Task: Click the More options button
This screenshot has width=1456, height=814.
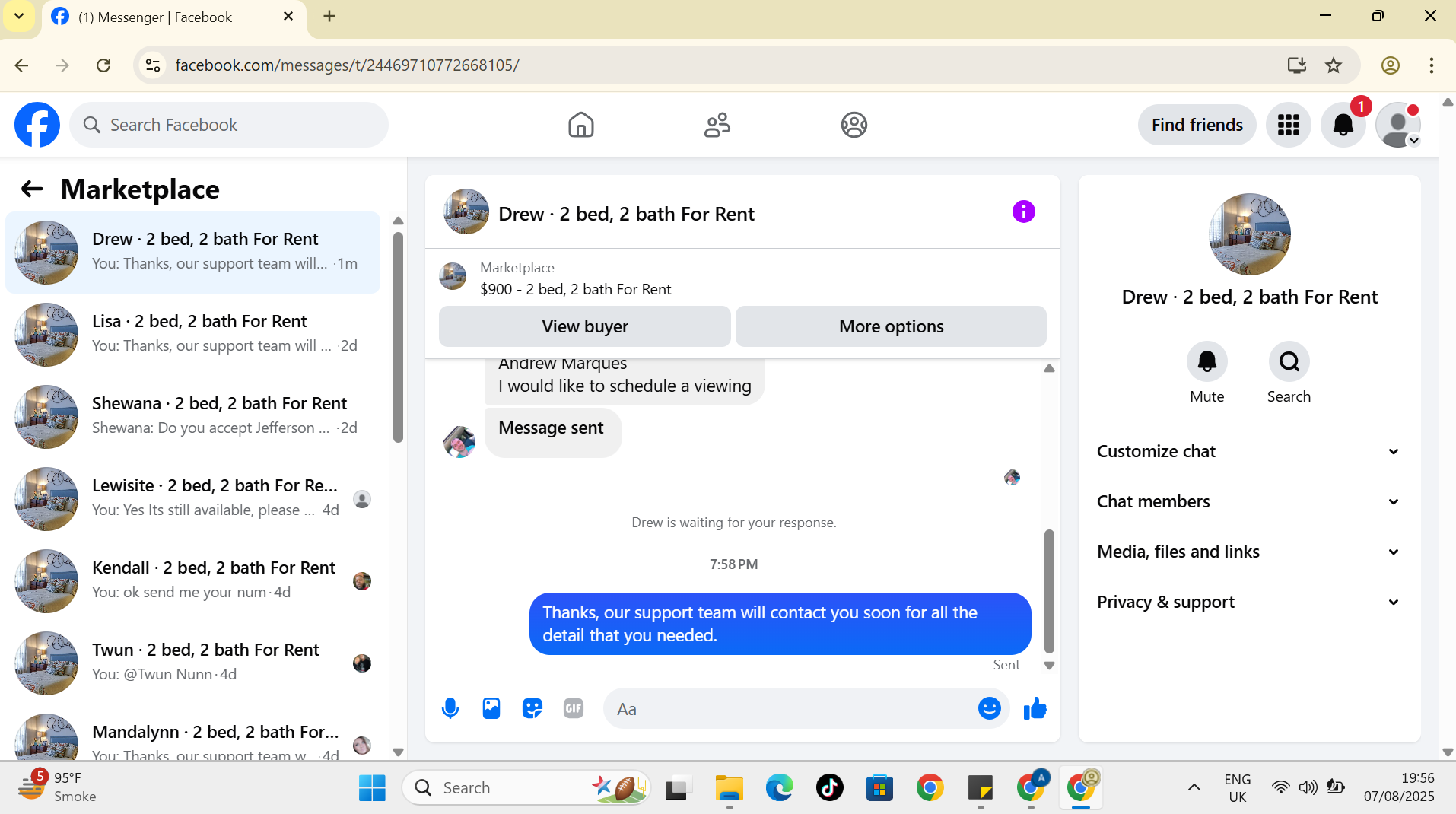Action: pyautogui.click(x=892, y=326)
